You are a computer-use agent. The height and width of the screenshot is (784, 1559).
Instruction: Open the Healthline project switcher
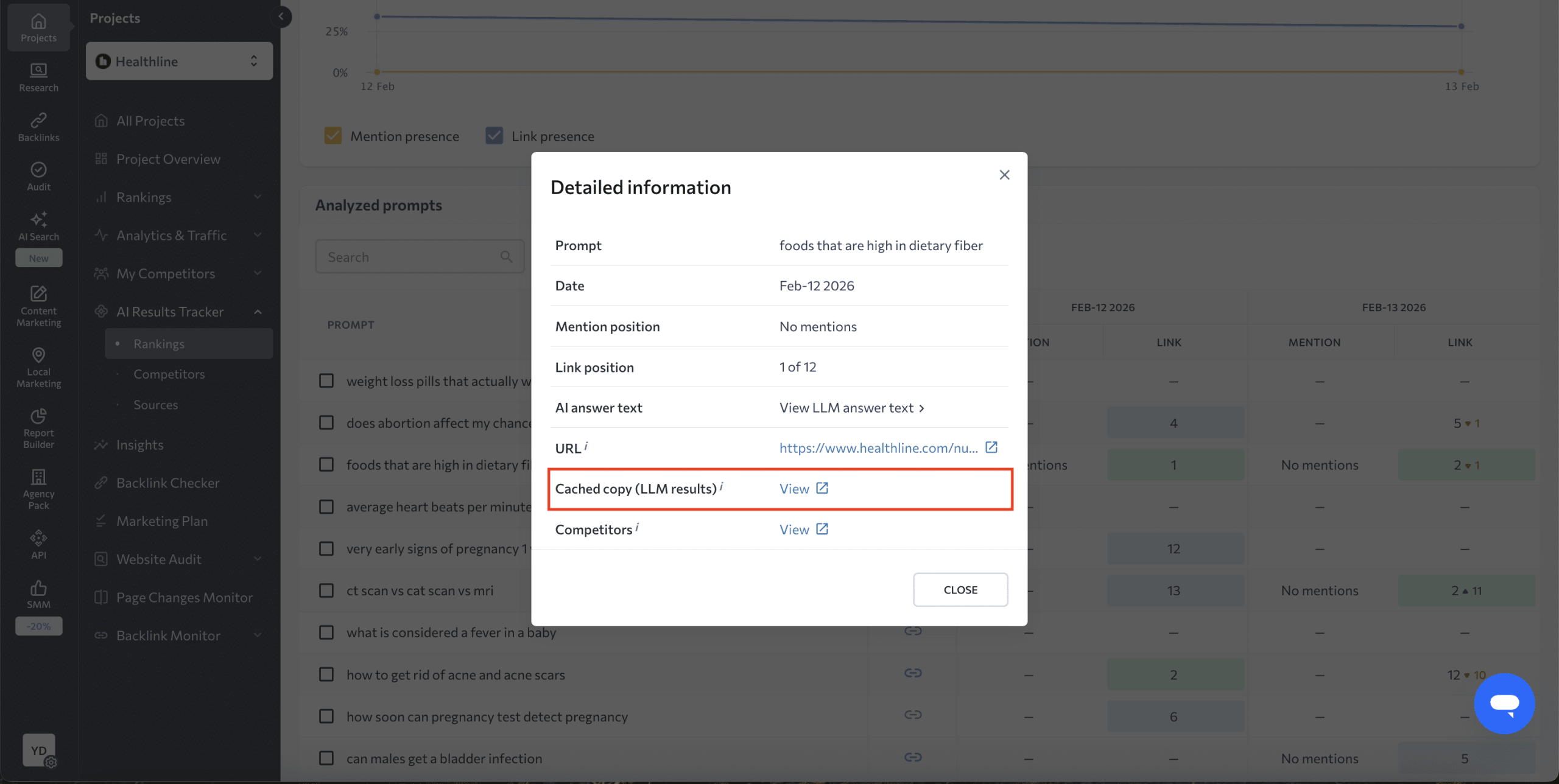(x=178, y=61)
